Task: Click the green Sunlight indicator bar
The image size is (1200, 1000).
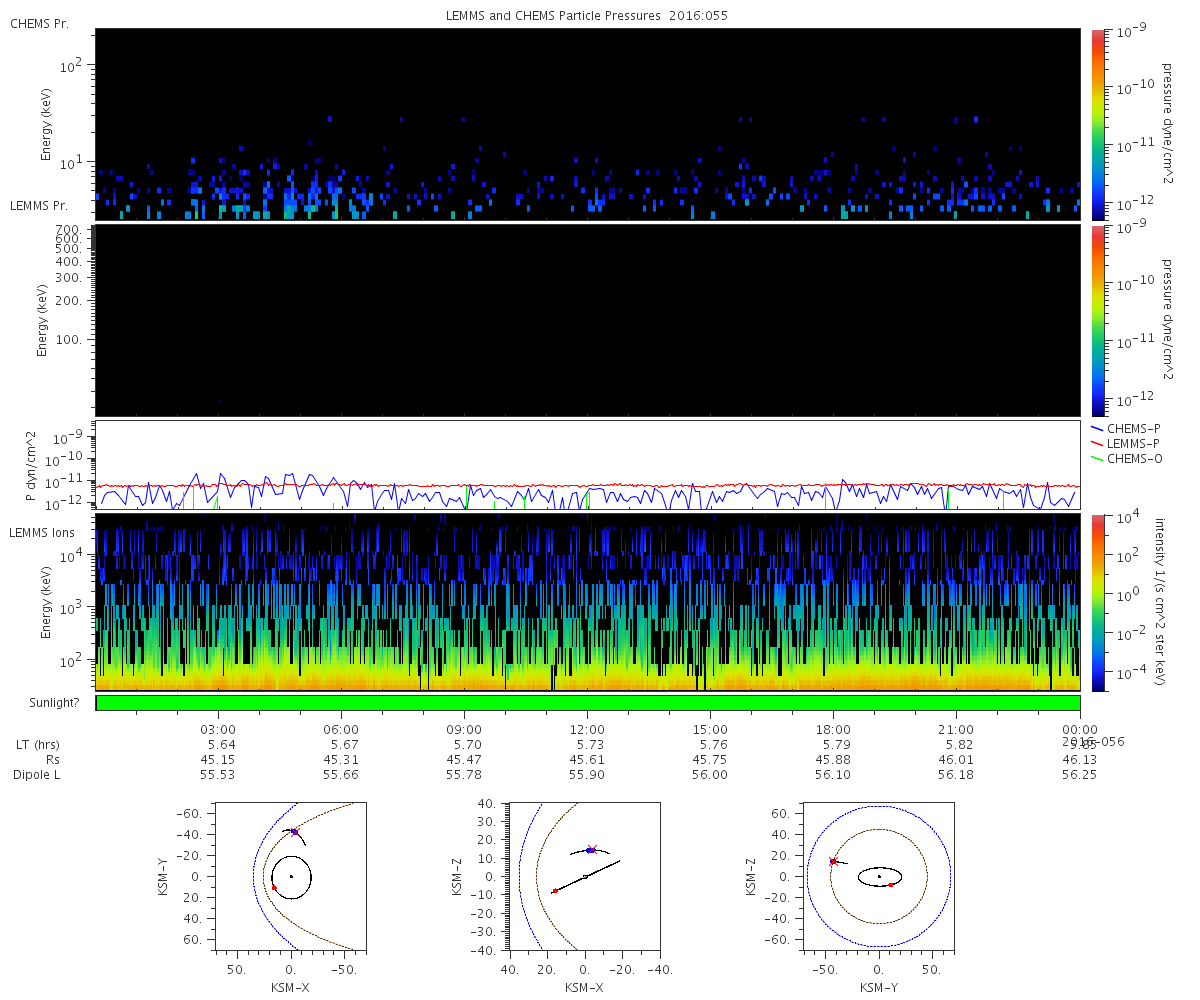Action: pyautogui.click(x=588, y=703)
